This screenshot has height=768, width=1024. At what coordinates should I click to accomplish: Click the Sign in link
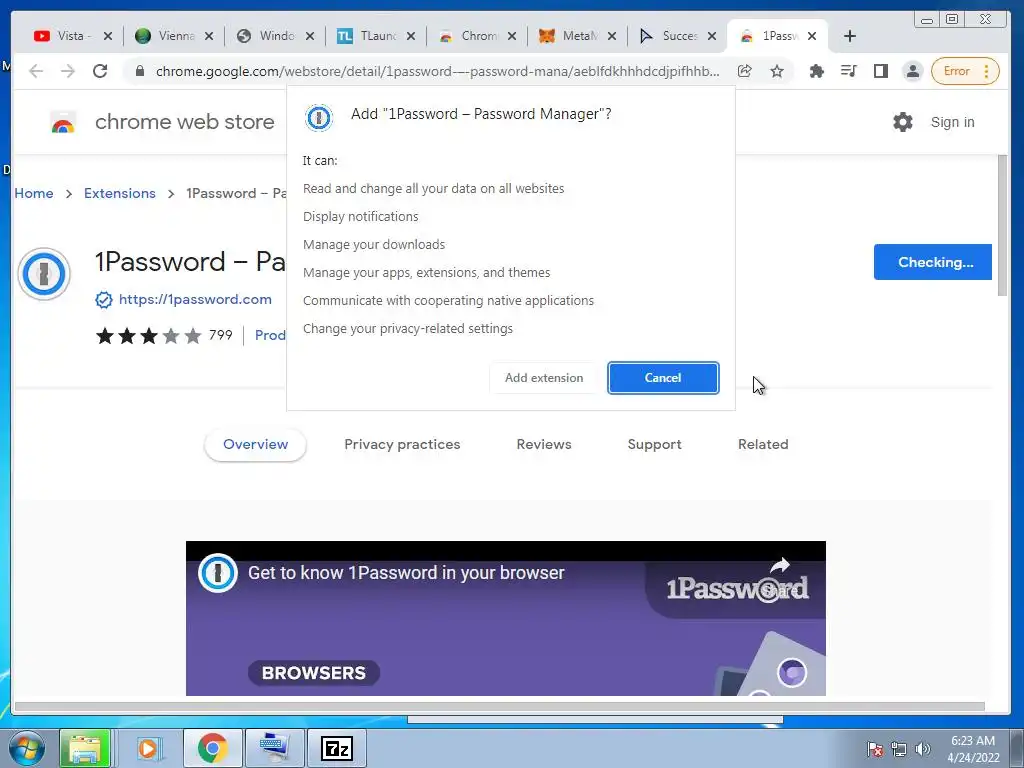click(x=952, y=122)
